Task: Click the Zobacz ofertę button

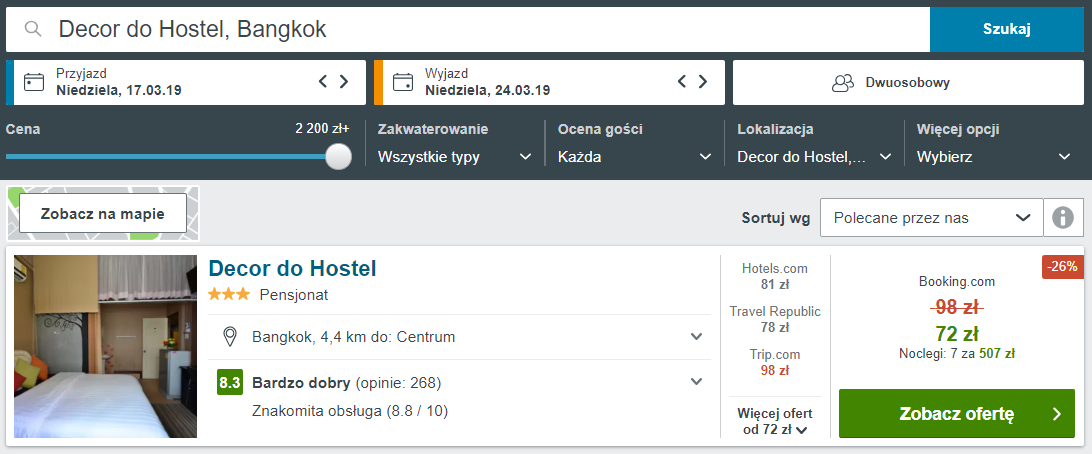Action: [957, 414]
